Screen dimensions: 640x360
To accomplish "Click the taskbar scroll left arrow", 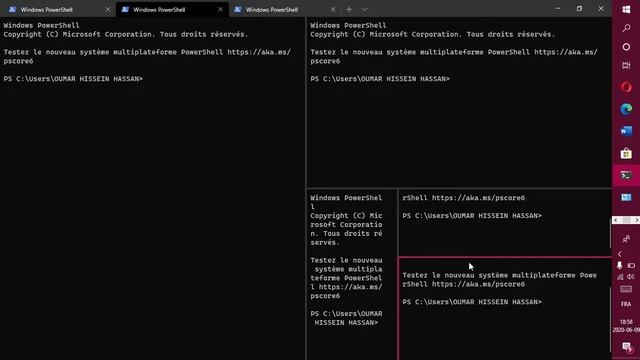I will 616,220.
